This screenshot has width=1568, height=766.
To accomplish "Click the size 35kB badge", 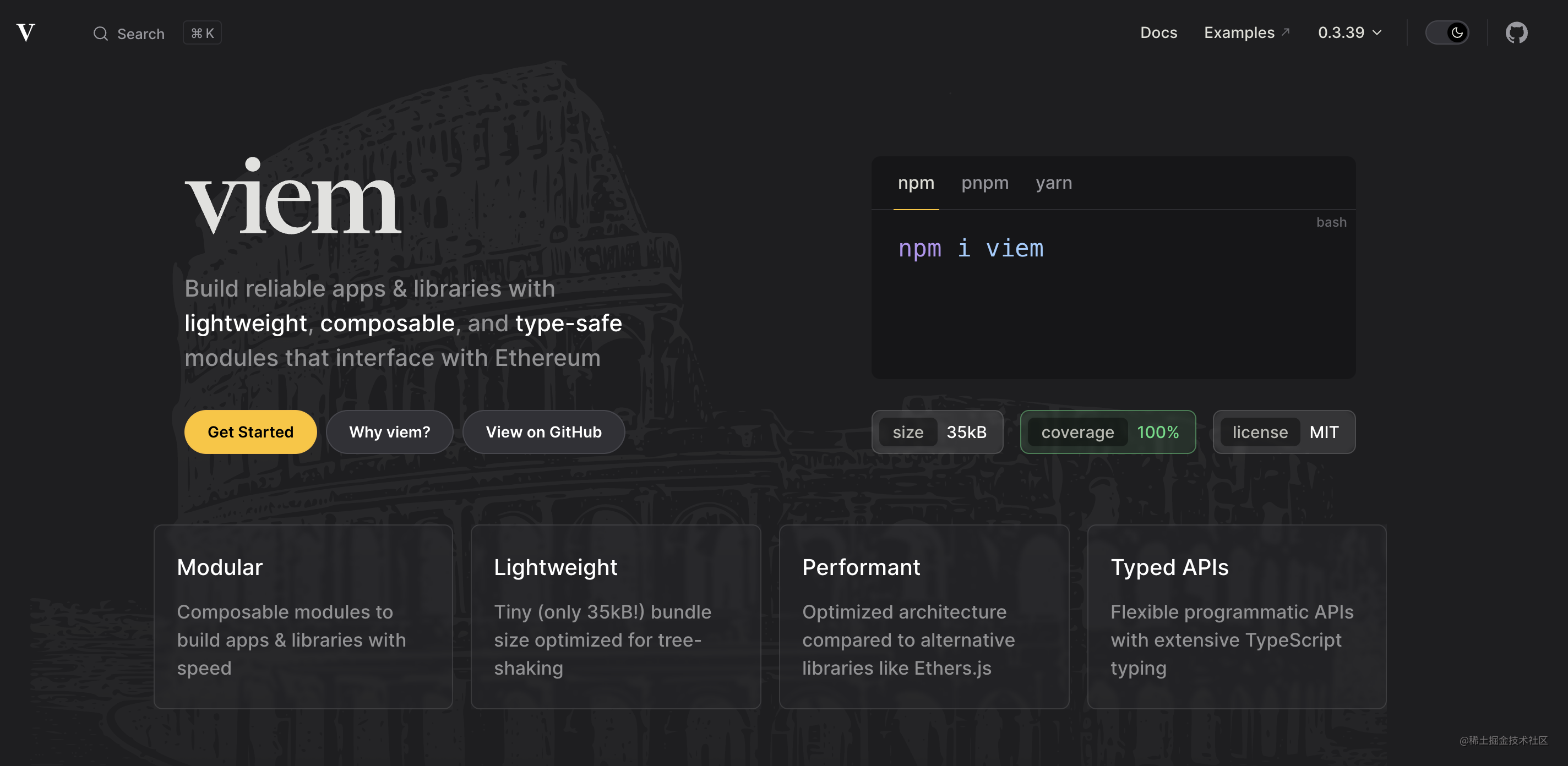I will (x=937, y=432).
